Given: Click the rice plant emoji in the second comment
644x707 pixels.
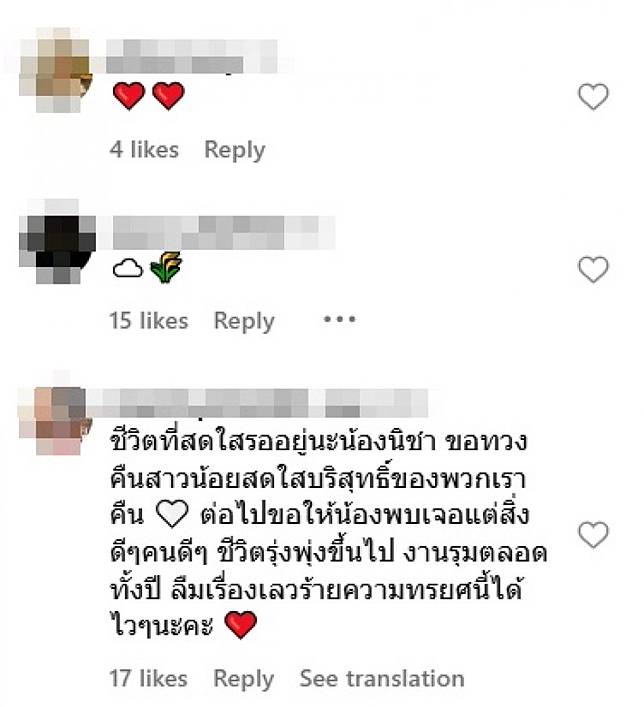Looking at the screenshot, I should click(165, 267).
